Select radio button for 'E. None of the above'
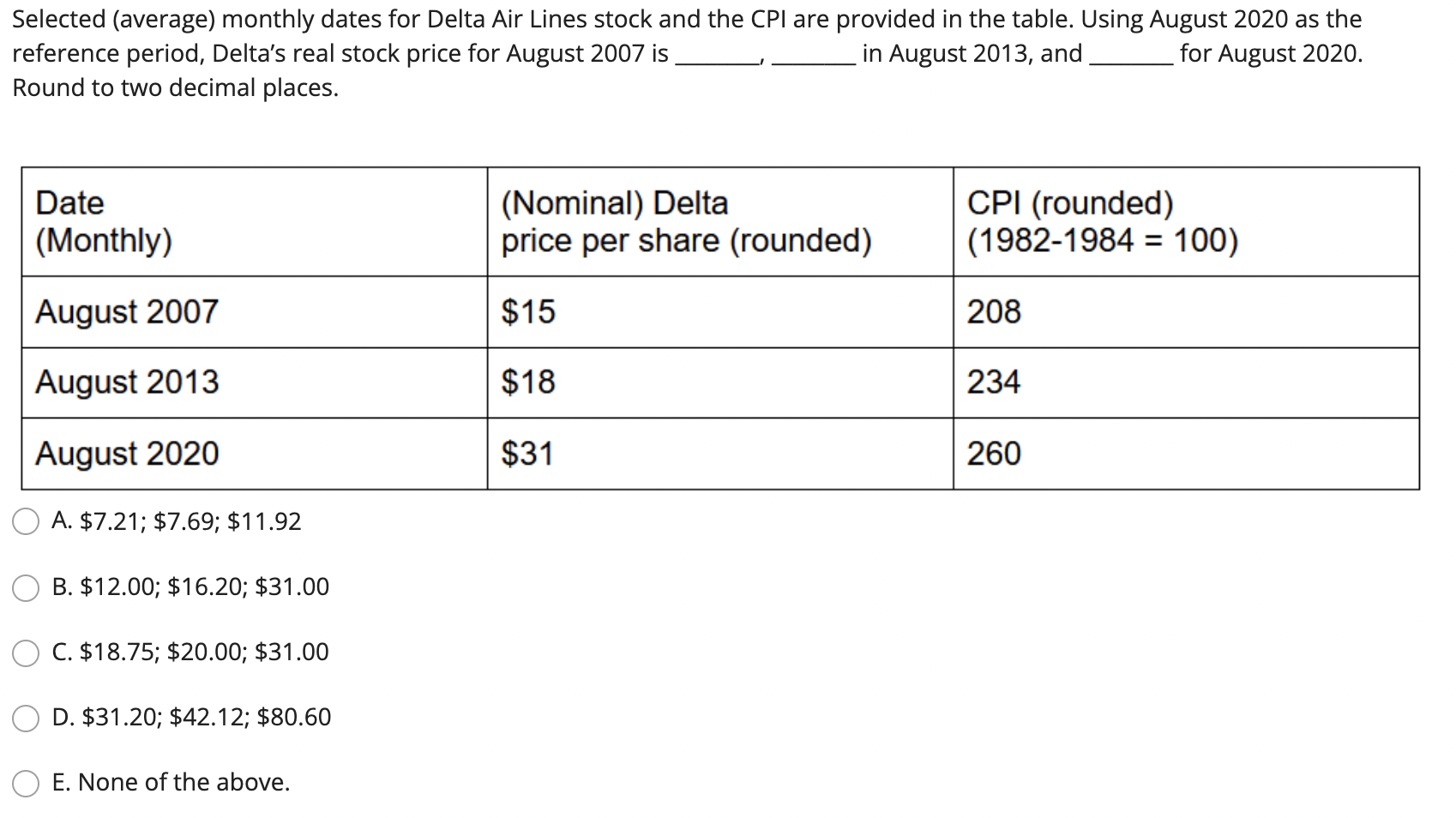The width and height of the screenshot is (1456, 818). click(x=26, y=782)
